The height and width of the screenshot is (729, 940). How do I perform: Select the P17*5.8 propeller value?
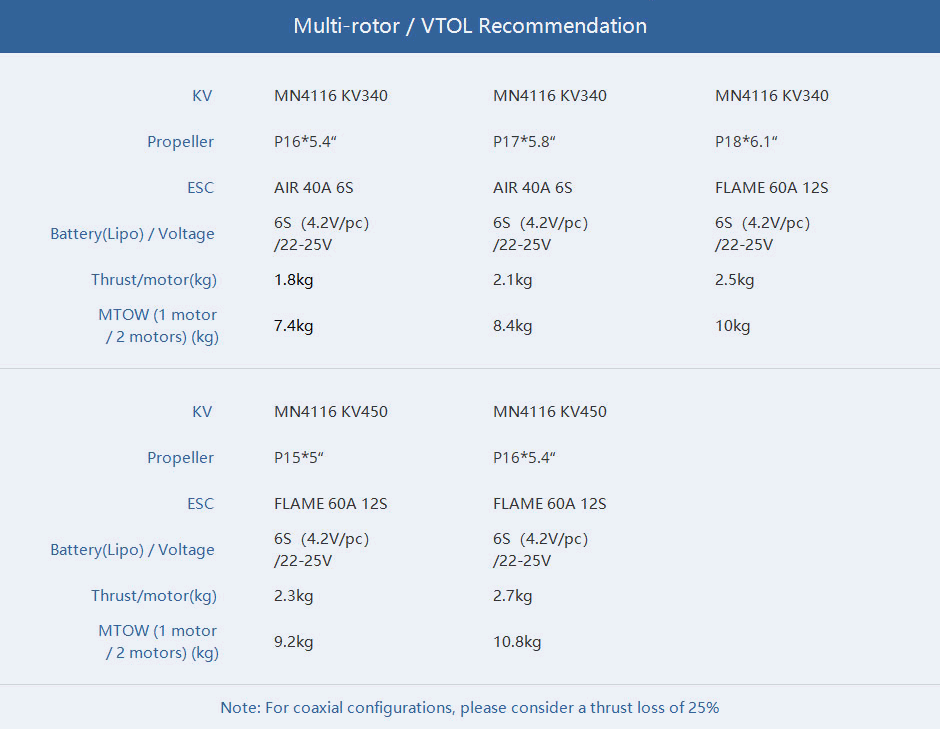[524, 141]
